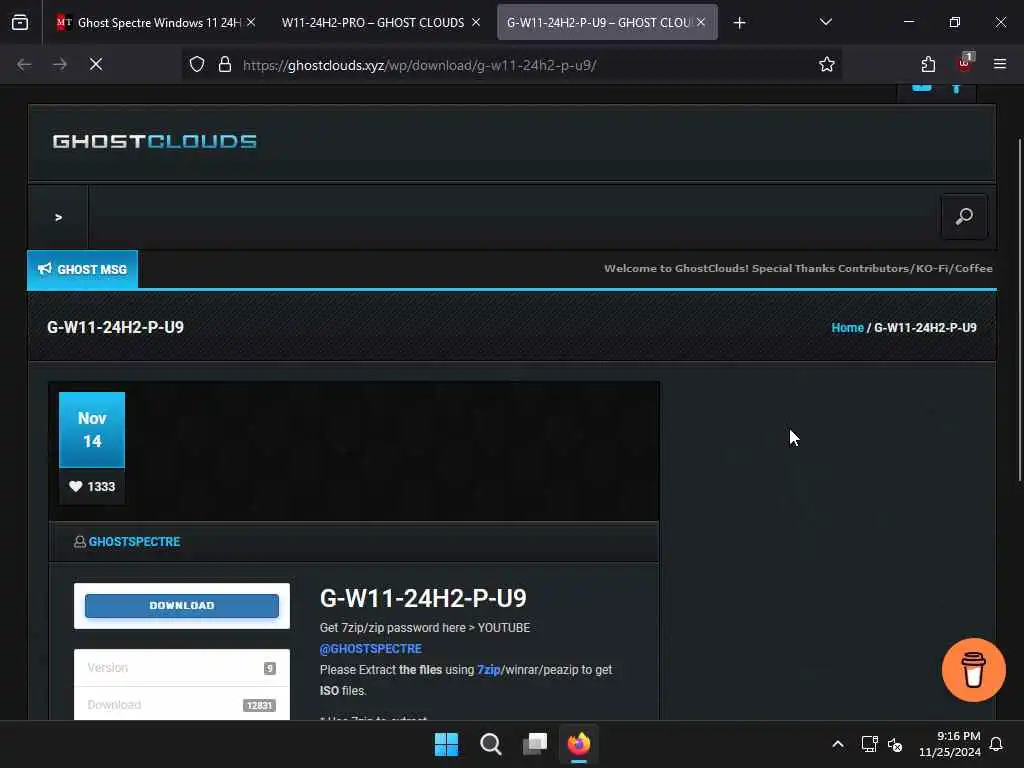Open the uBlock Origin extension icon

click(964, 63)
